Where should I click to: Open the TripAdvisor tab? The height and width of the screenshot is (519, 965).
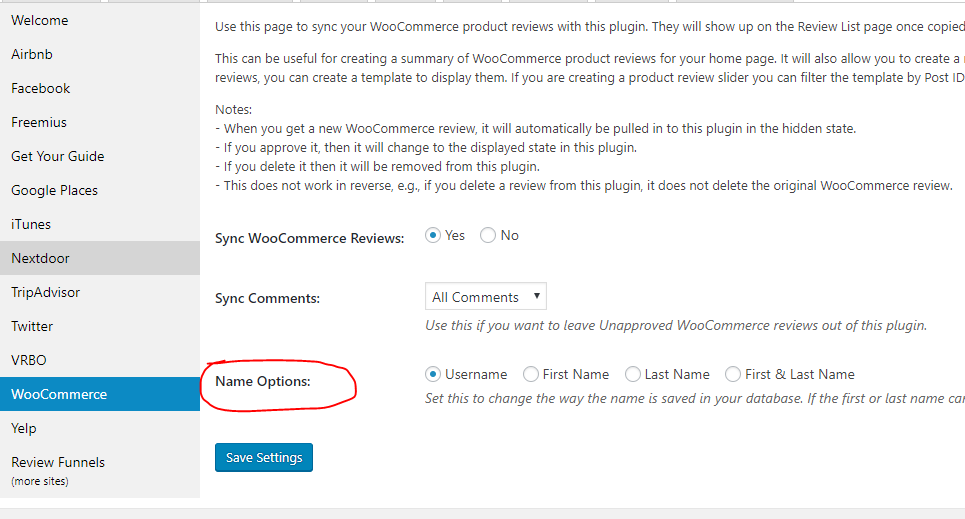pyautogui.click(x=100, y=292)
